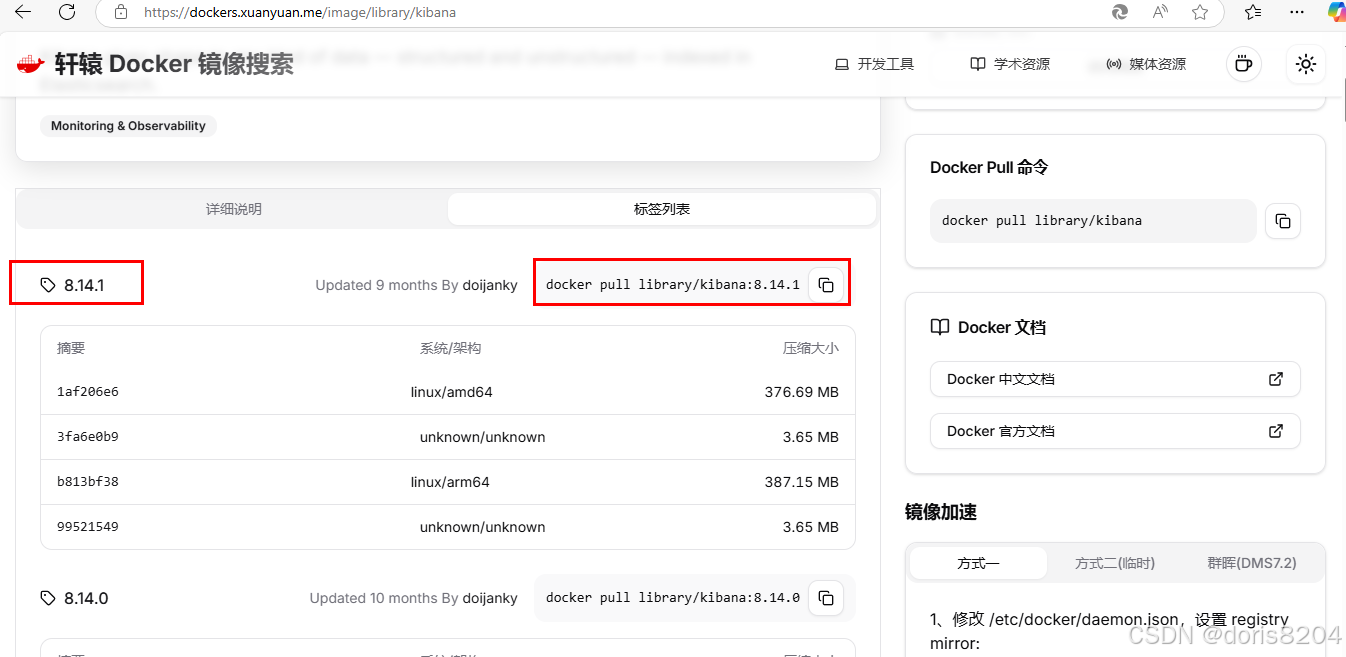Open 学术资源 menu
This screenshot has width=1346, height=657.
click(1010, 64)
